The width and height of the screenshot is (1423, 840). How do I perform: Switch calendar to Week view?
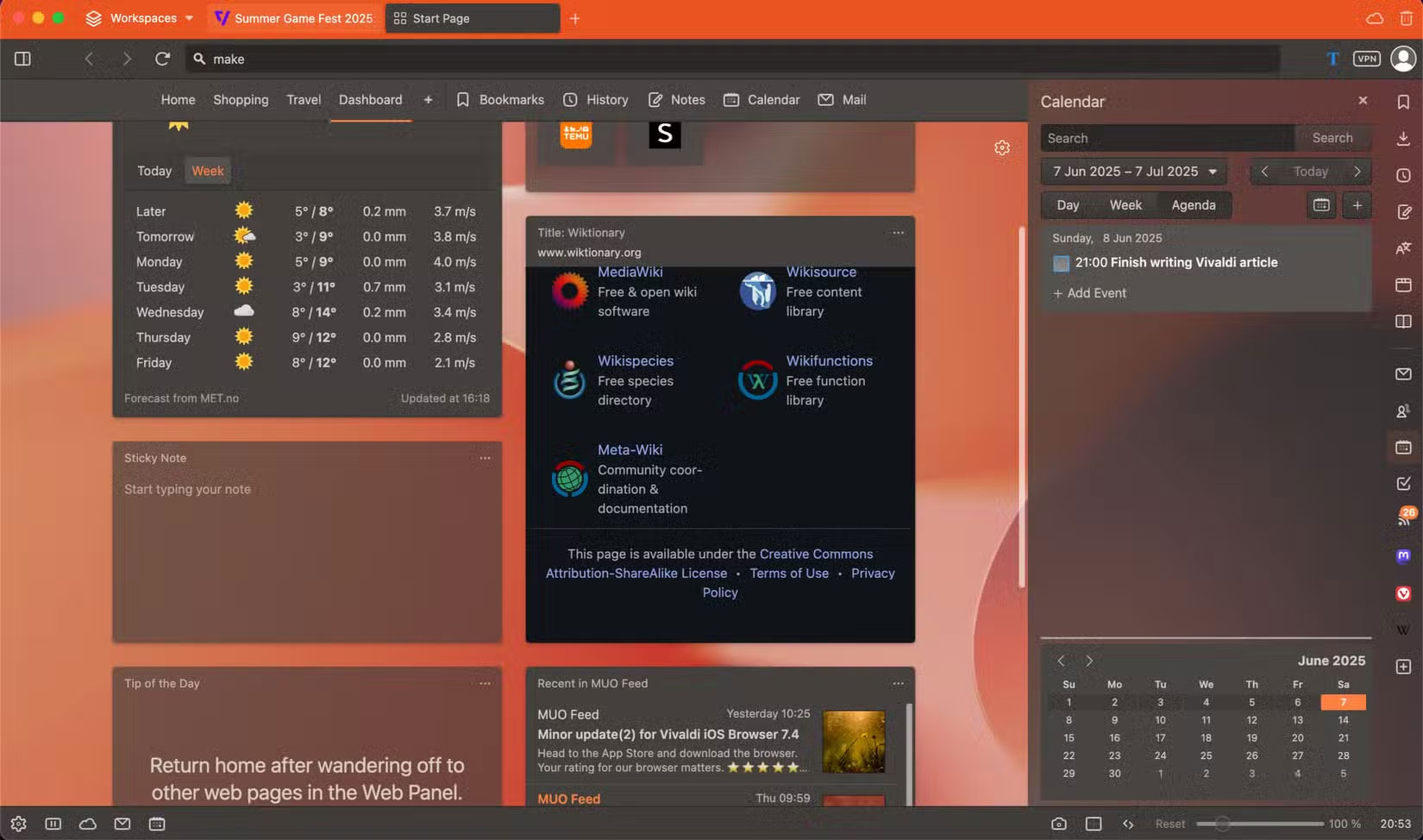[x=1125, y=205]
